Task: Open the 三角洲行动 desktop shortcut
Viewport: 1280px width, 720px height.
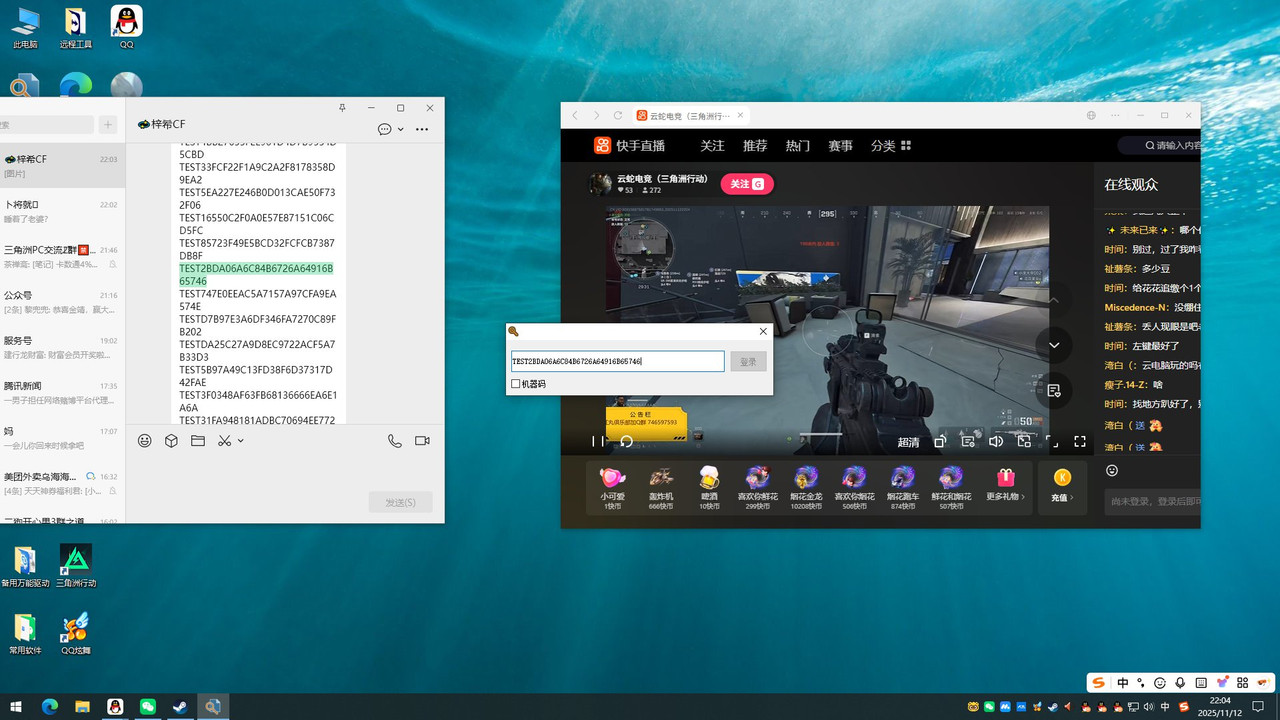Action: [x=76, y=566]
